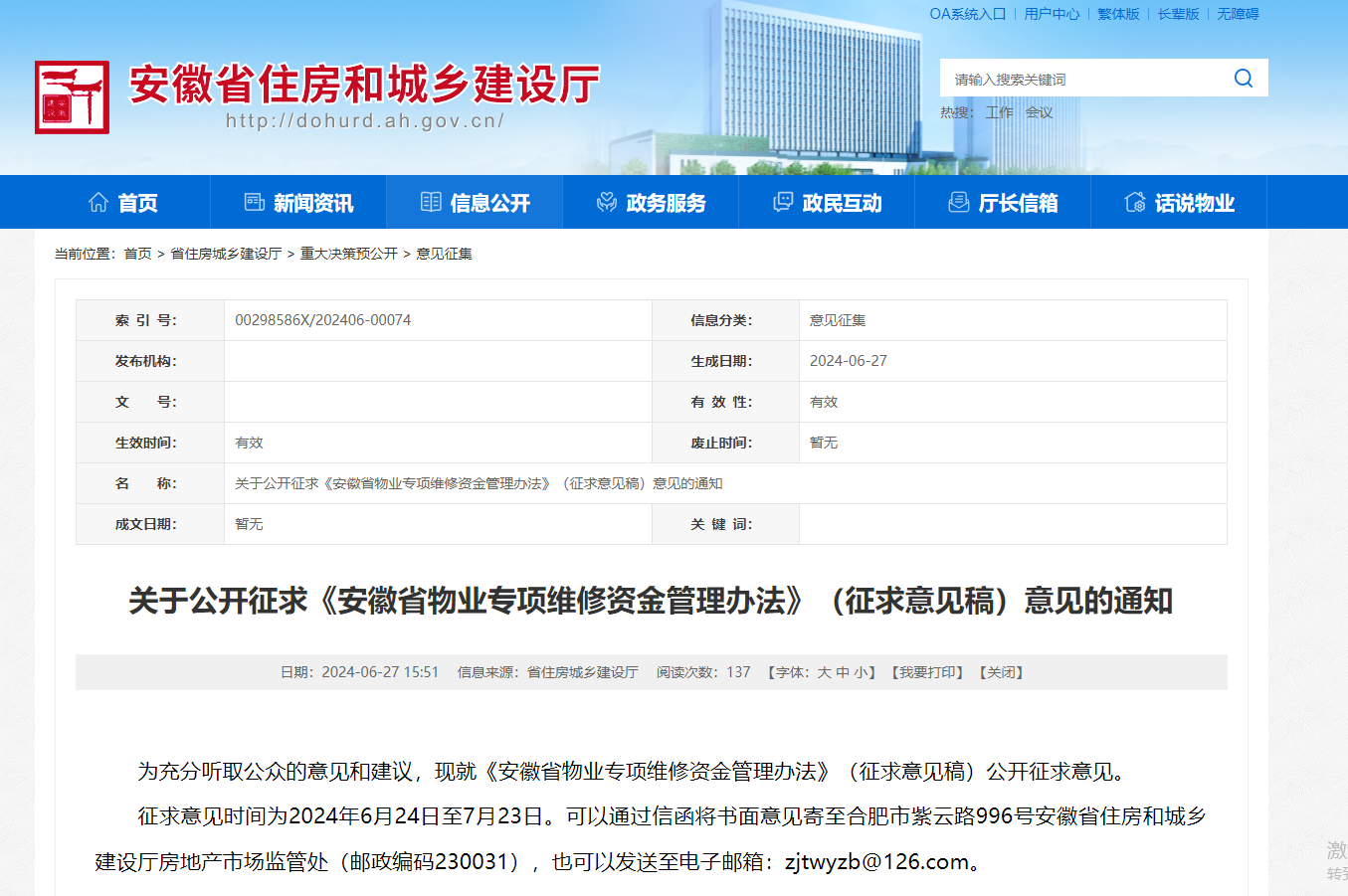Open the 厅长信箱 mailbox icon

pos(958,201)
